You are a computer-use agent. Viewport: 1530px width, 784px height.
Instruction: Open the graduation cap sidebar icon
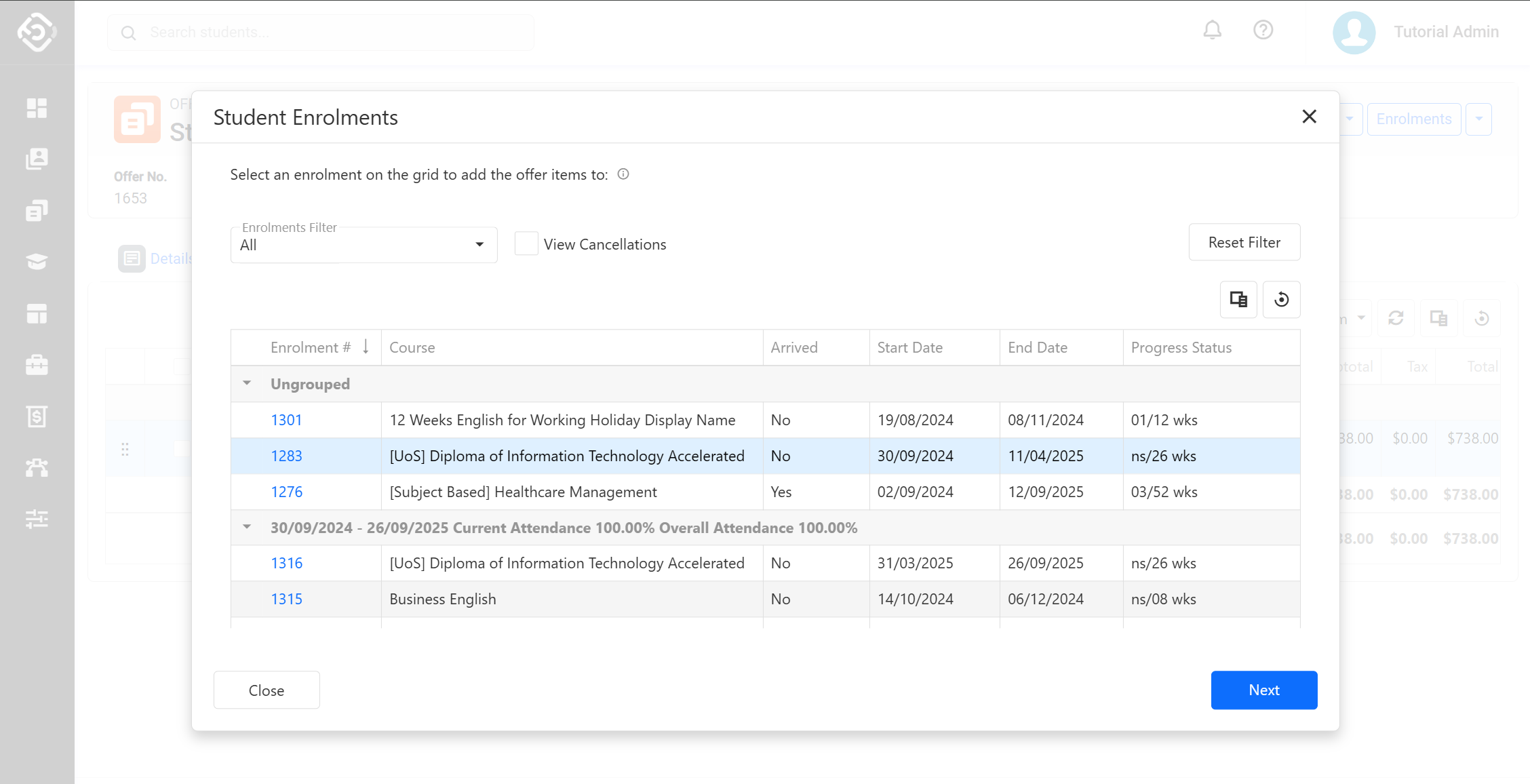coord(37,262)
